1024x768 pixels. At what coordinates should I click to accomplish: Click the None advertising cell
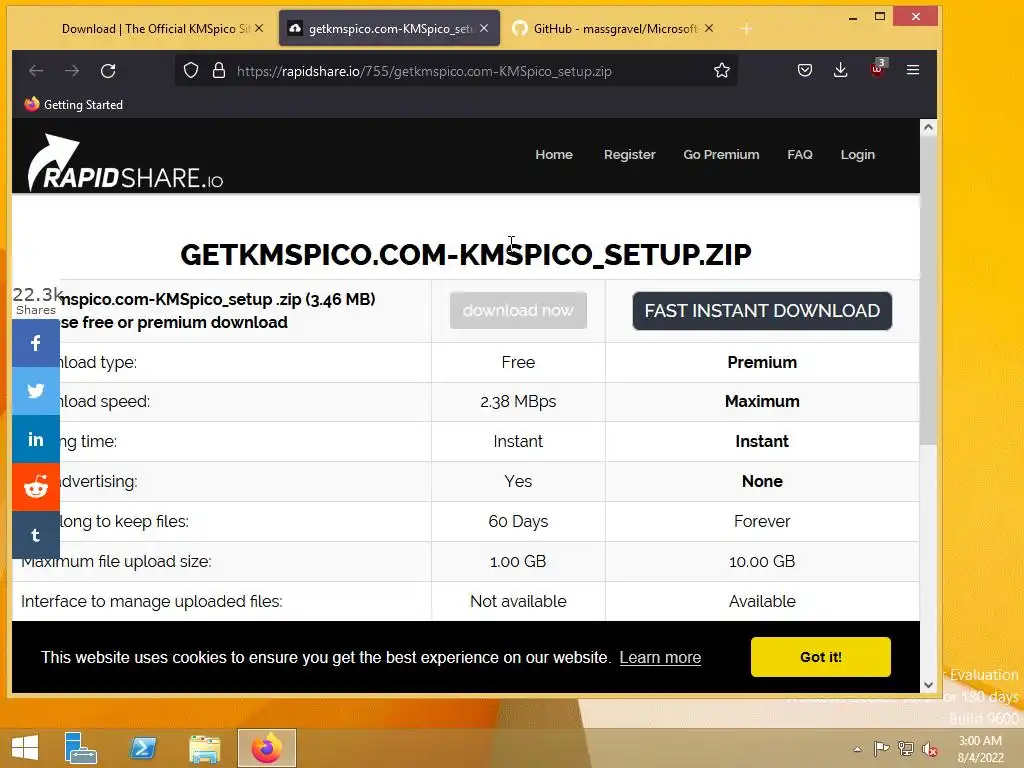762,481
